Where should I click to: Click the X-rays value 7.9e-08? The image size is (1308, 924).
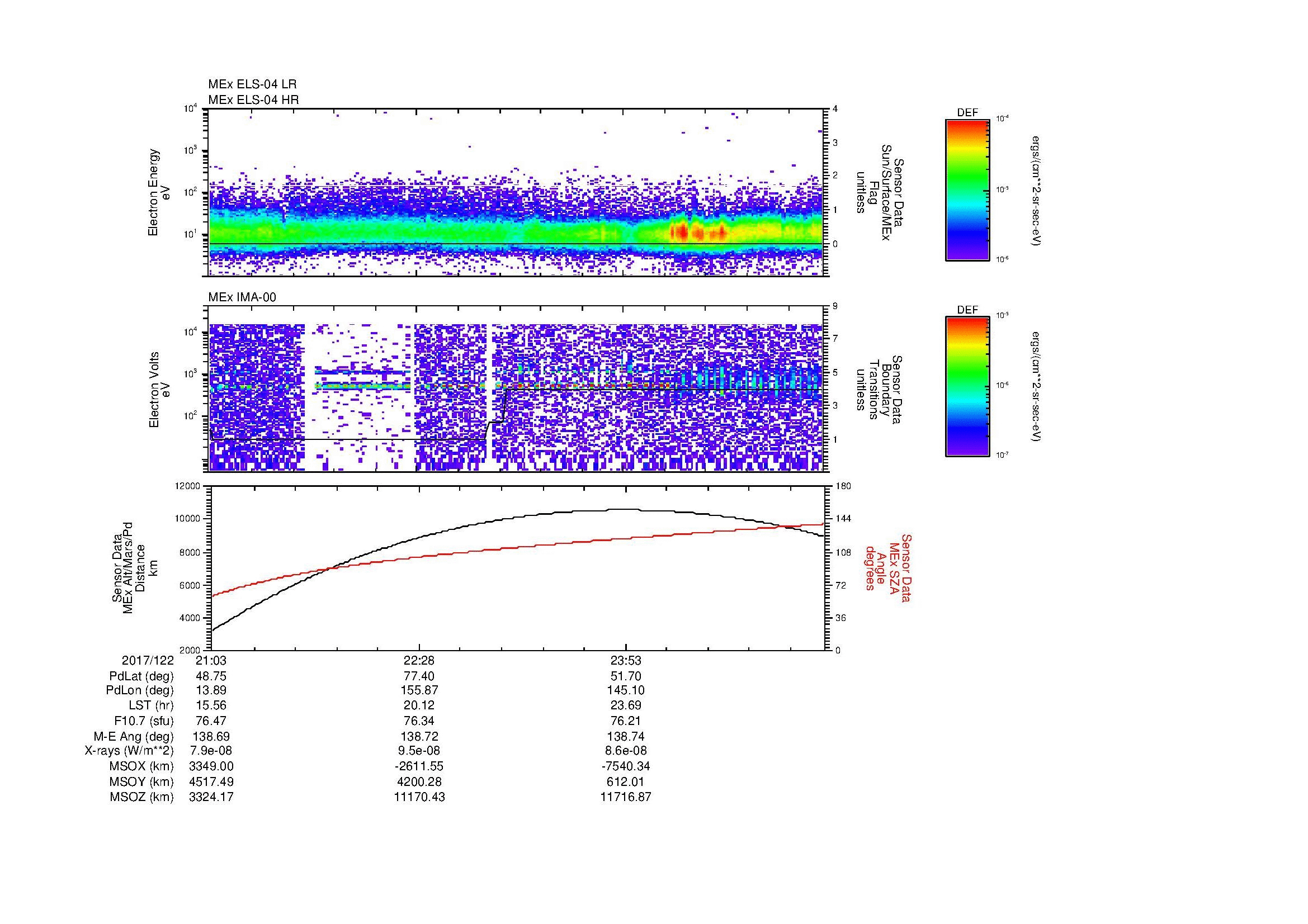tap(211, 751)
